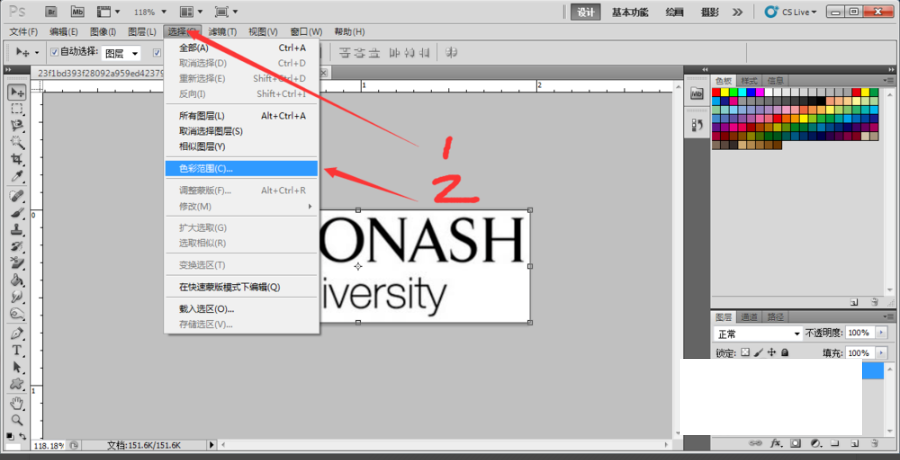Select the Zoom tool
Viewport: 900px width, 460px height.
click(17, 420)
